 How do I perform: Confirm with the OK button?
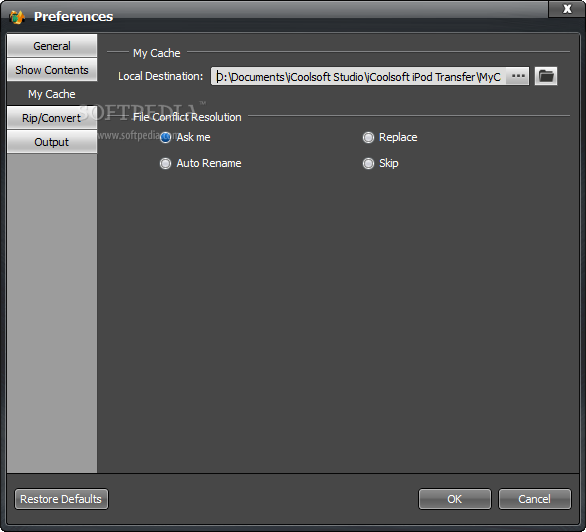click(x=455, y=499)
